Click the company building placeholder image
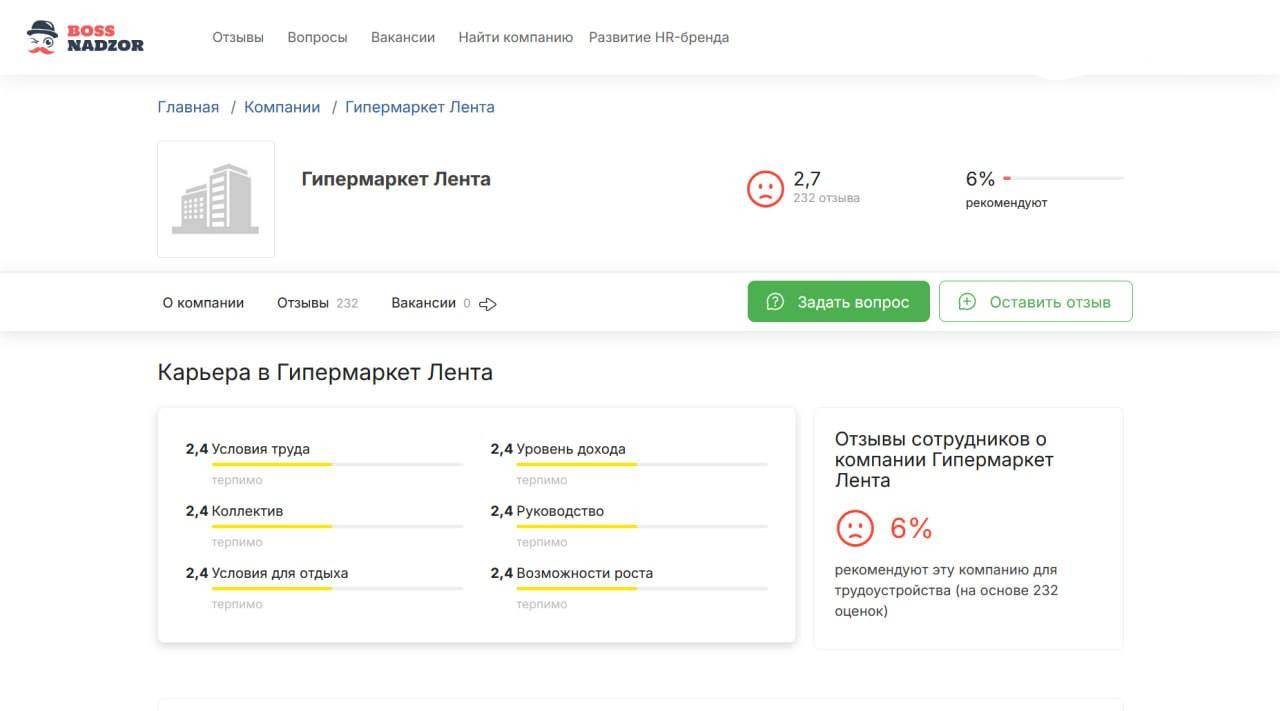 coord(216,199)
